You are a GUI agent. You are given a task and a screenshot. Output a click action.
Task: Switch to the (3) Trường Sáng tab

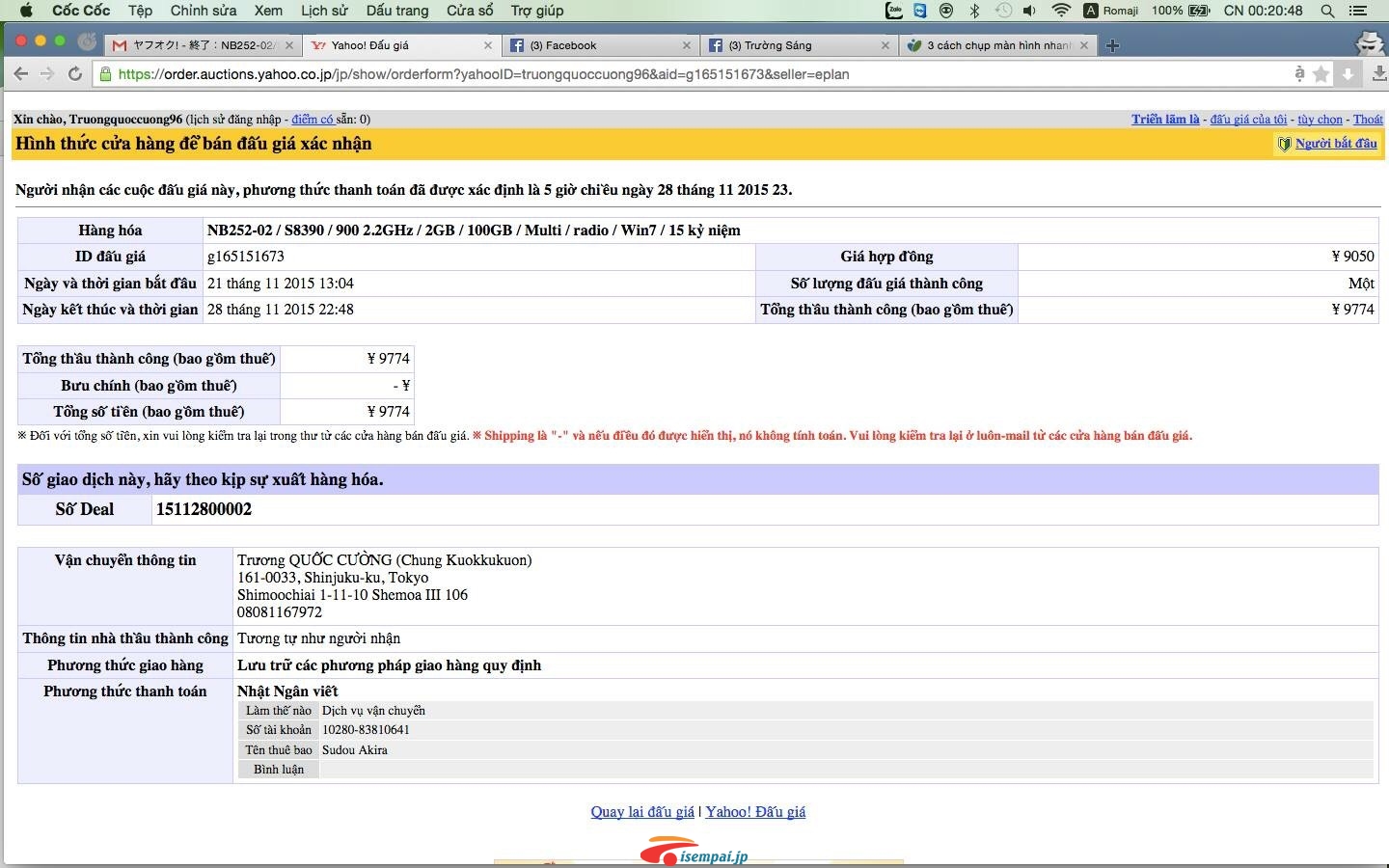(799, 45)
